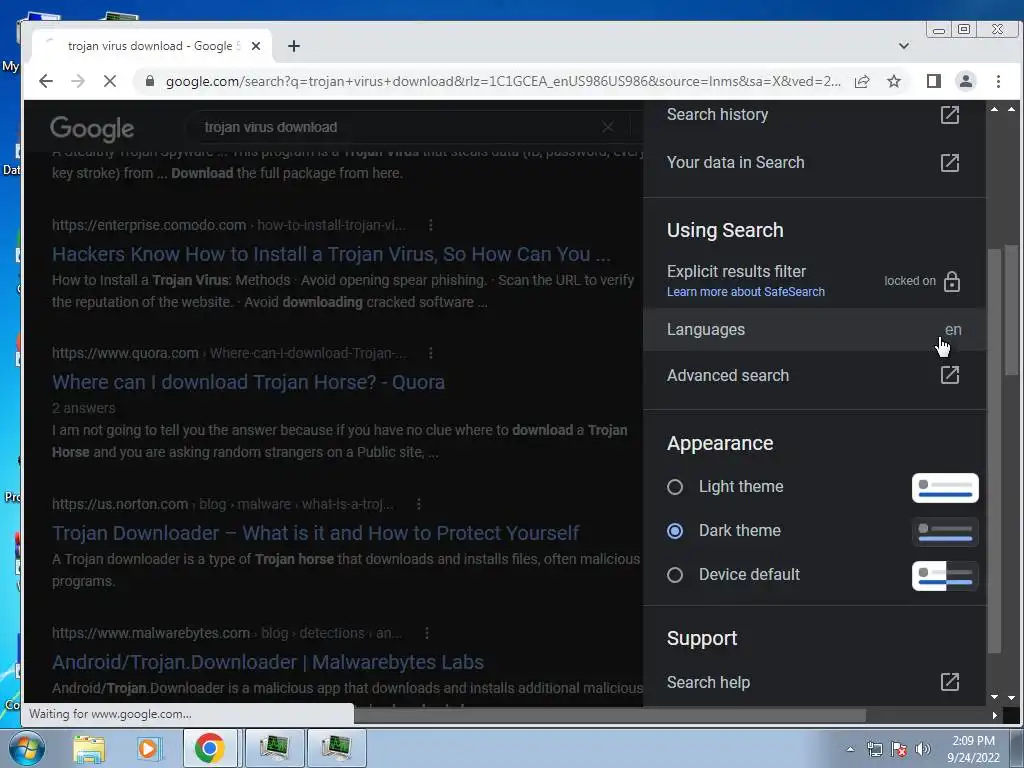Click the volume speaker tray icon
This screenshot has width=1024, height=768.
click(922, 749)
